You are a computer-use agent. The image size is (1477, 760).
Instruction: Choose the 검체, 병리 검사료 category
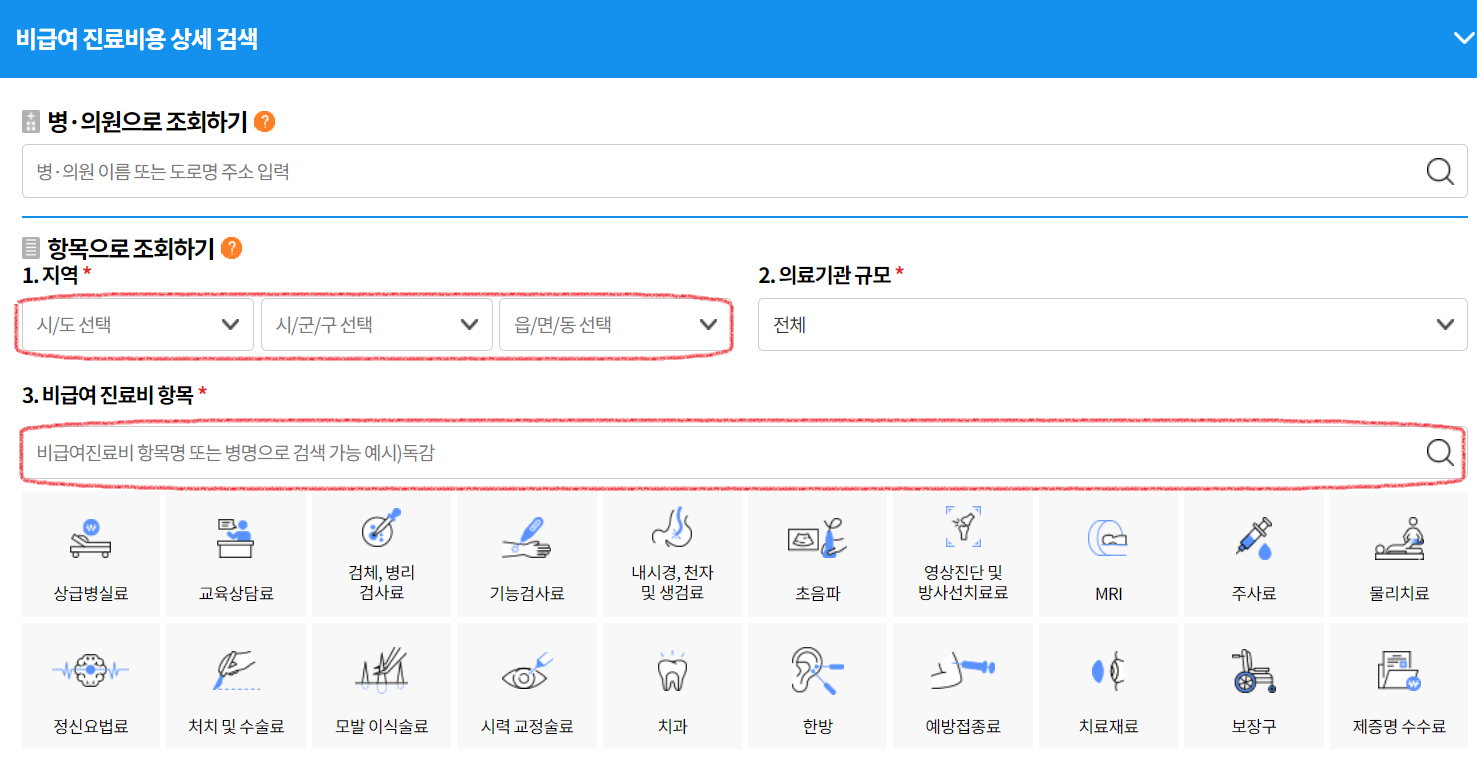point(381,555)
